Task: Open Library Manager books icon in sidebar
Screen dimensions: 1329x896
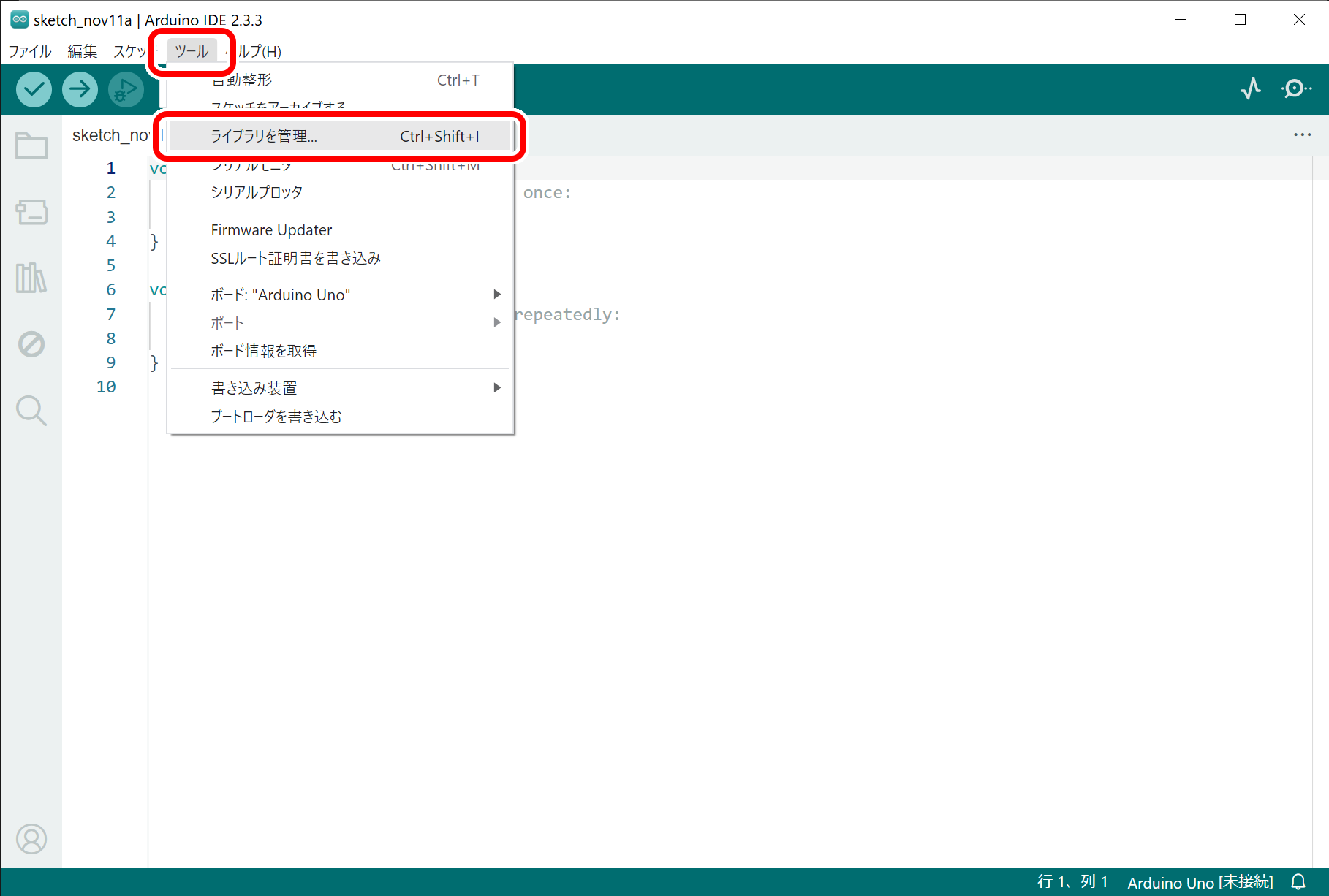Action: 31,278
